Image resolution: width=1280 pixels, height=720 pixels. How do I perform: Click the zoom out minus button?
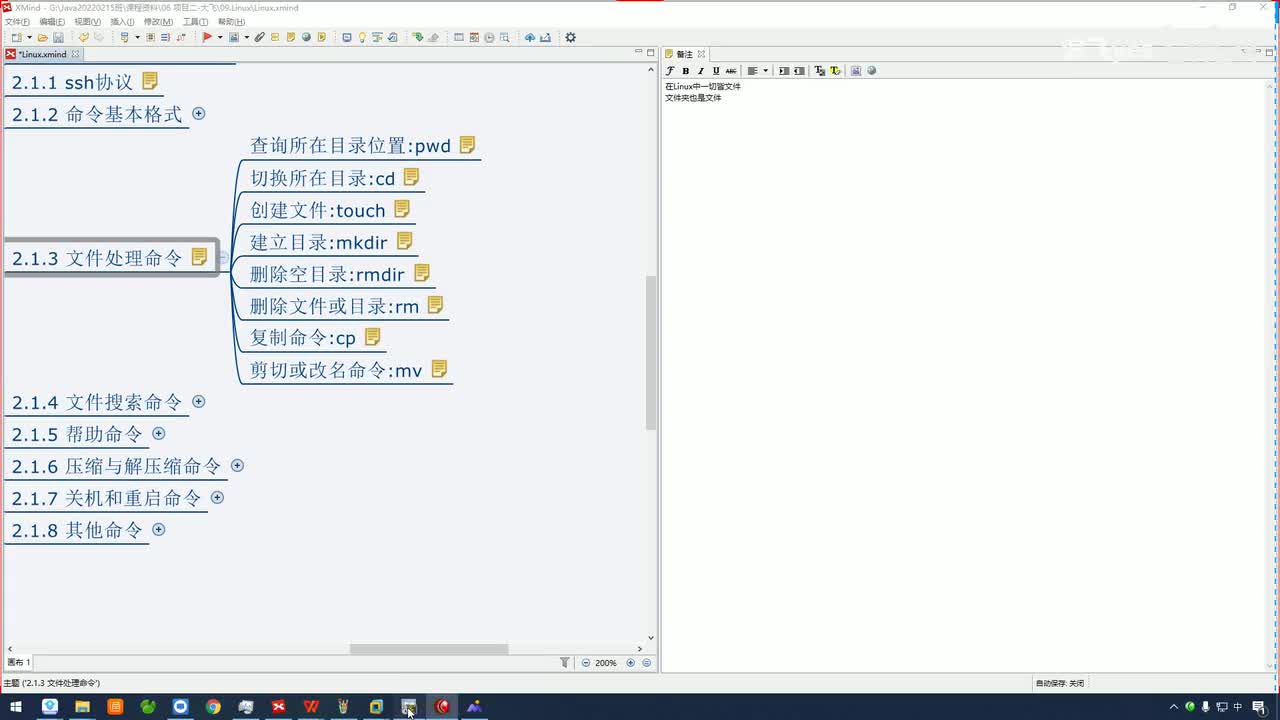(x=586, y=663)
